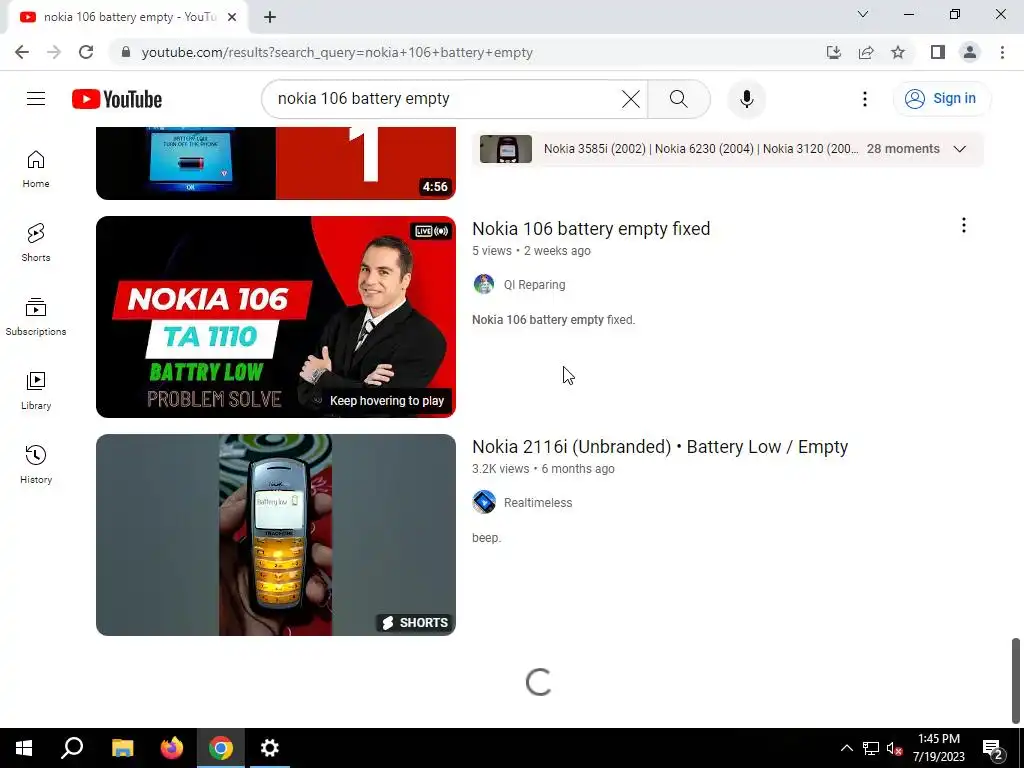Open Chrome three-dot menu

click(1002, 52)
